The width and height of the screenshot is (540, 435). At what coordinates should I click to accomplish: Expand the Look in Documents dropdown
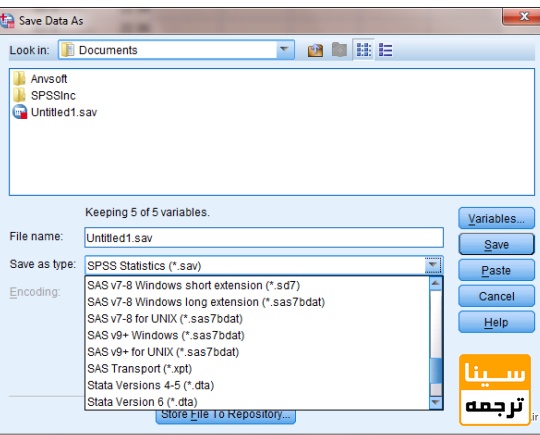click(284, 50)
